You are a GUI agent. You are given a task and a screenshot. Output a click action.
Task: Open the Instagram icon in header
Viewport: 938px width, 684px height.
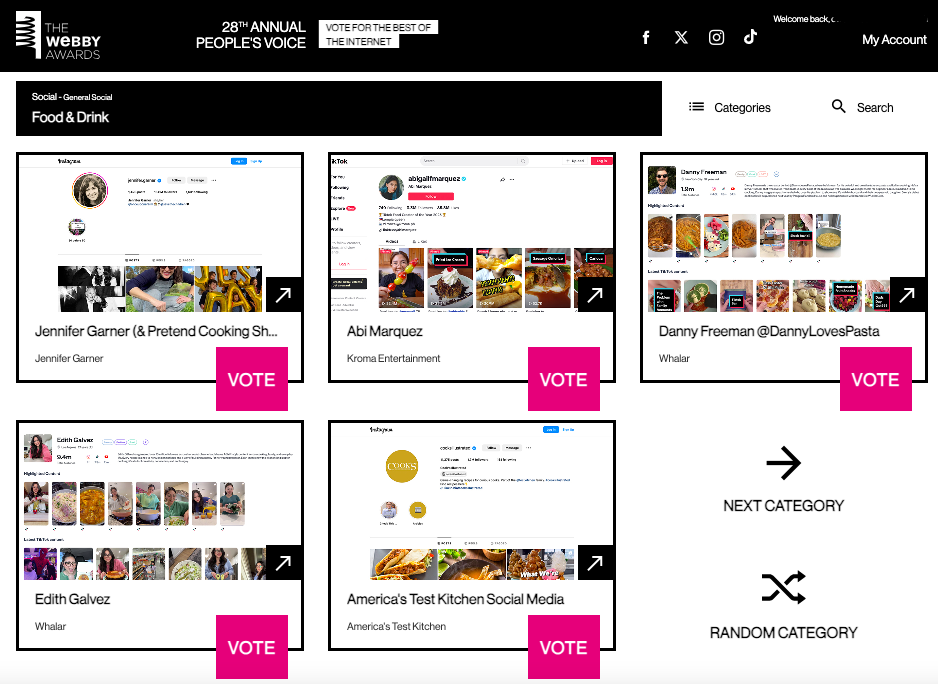716,38
